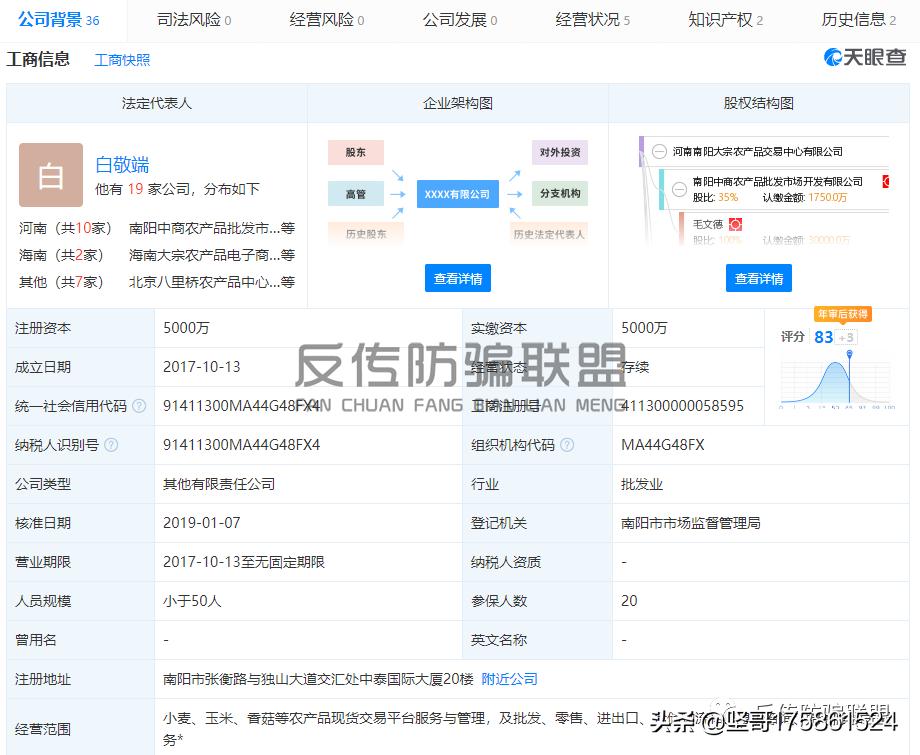Image resolution: width=920 pixels, height=755 pixels.
Task: Click the 历史法定代表人 box in chart
Action: (549, 234)
